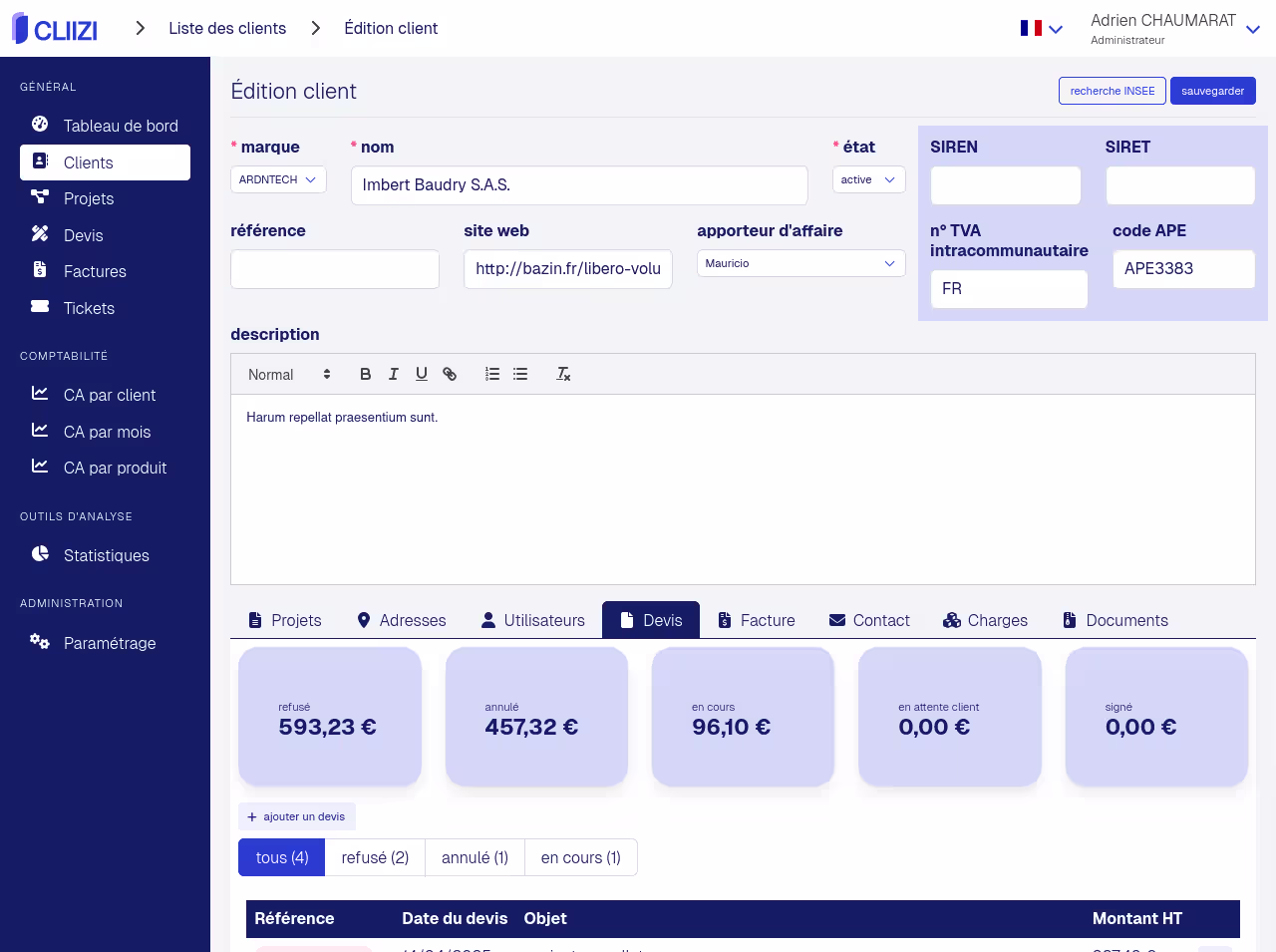1276x952 pixels.
Task: Filter quotes by annulé status
Action: [x=475, y=857]
